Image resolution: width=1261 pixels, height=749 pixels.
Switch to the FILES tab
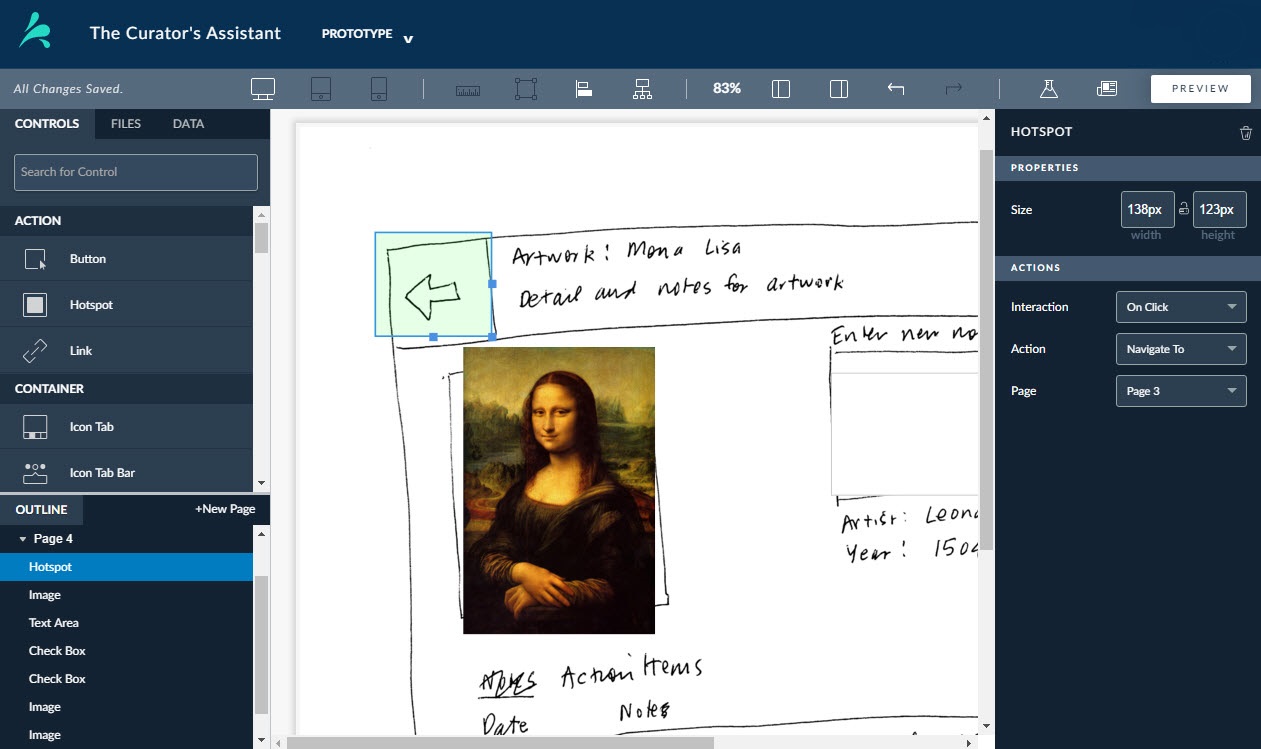[x=126, y=124]
